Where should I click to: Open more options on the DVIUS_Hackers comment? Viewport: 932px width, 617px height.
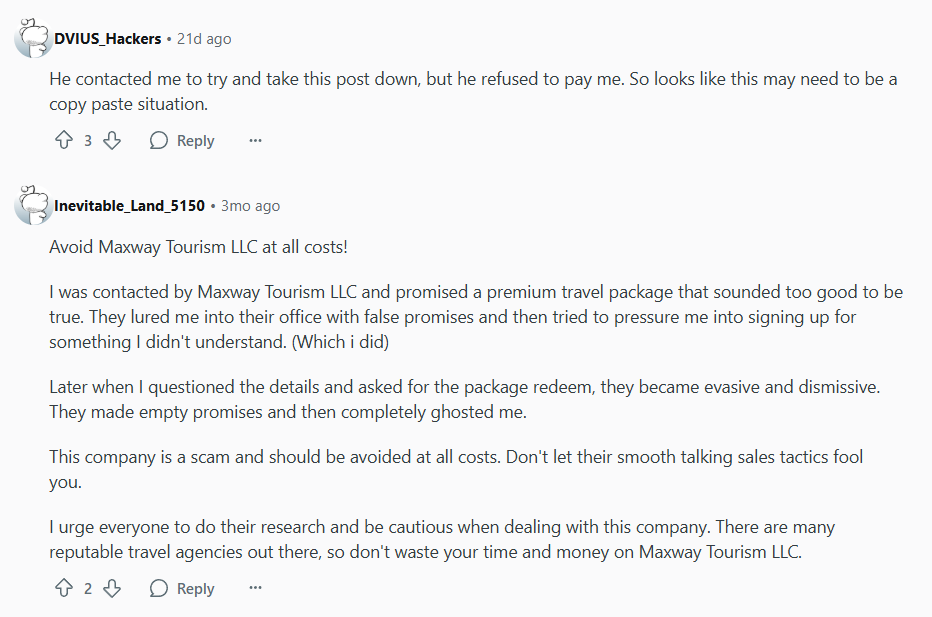point(255,141)
